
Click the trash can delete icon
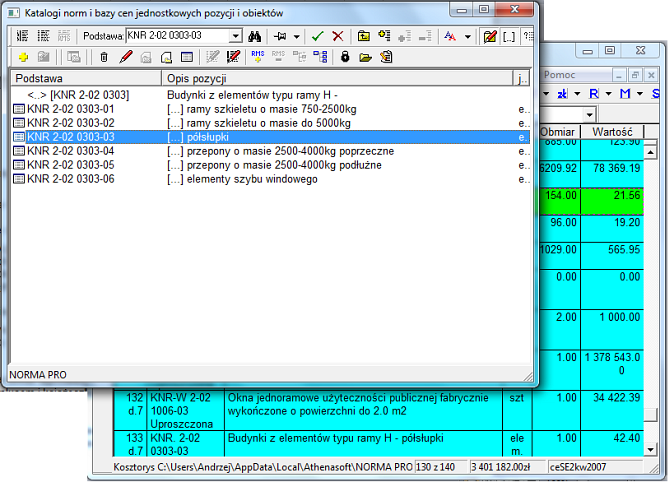pyautogui.click(x=104, y=58)
